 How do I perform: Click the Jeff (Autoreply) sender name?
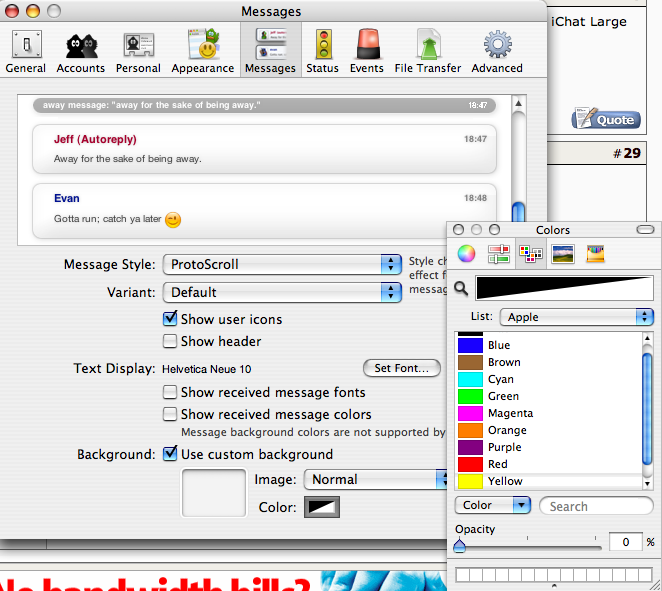95,139
